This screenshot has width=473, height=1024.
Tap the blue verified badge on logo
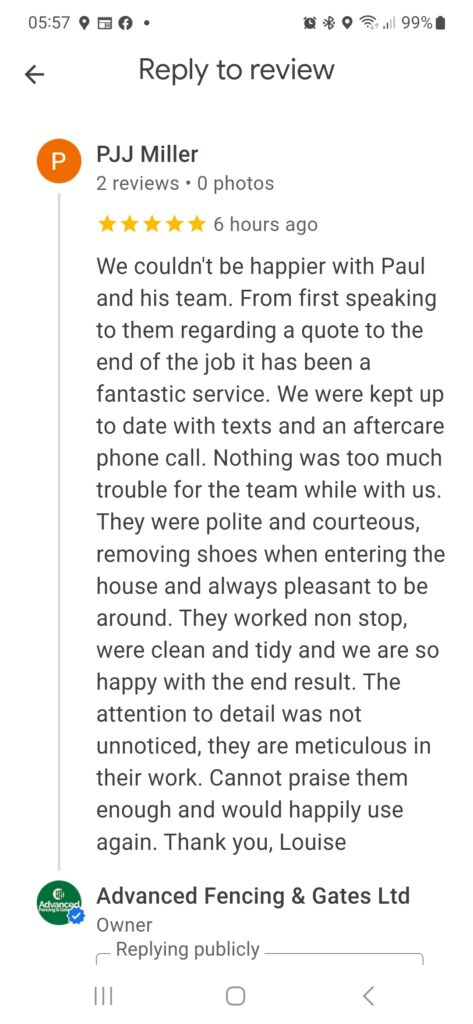click(76, 916)
